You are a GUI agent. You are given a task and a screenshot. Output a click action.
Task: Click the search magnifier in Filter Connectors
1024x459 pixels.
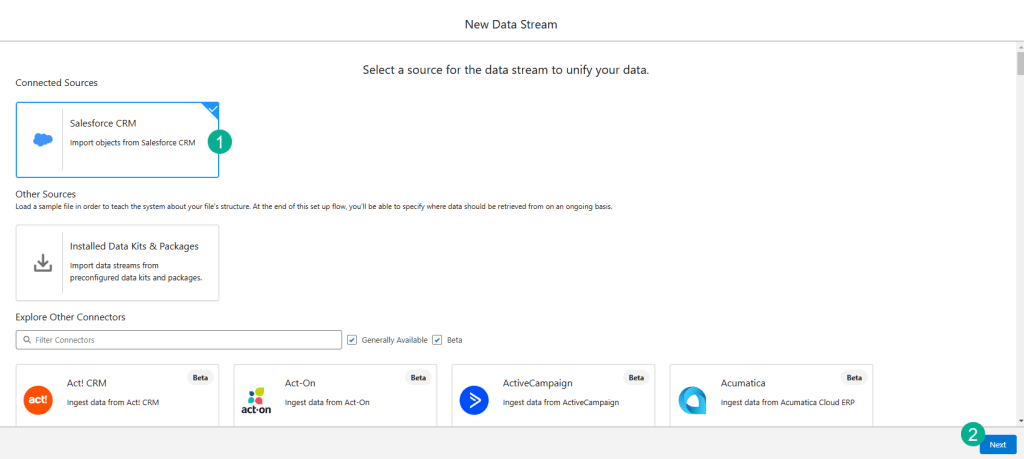(25, 340)
